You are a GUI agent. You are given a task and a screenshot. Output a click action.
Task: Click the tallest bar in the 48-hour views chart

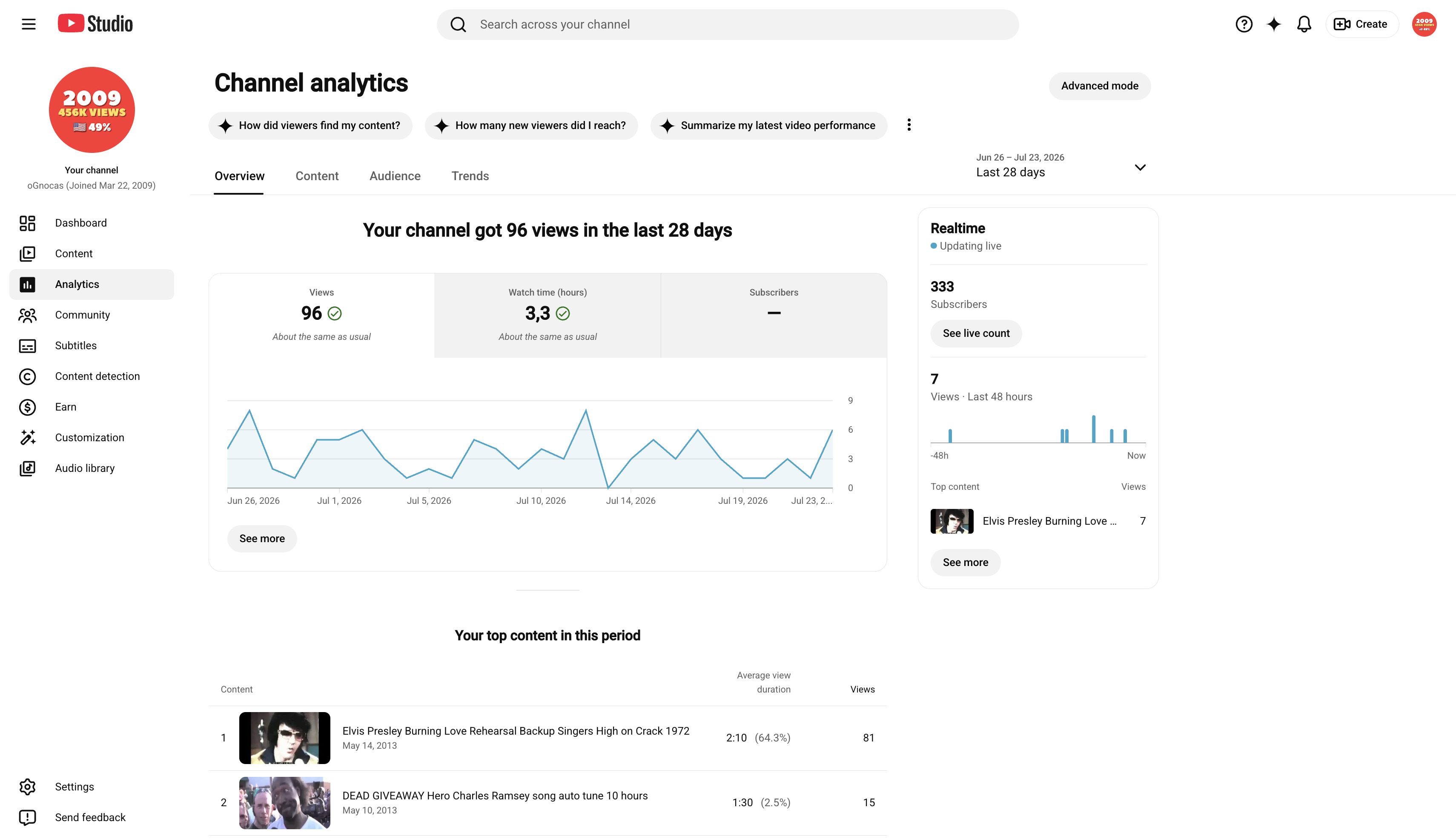1093,429
